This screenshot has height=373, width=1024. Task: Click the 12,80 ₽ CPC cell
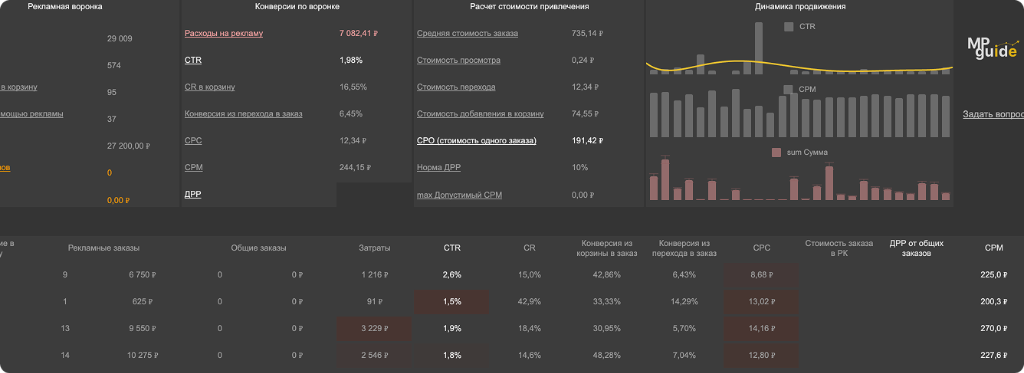(761, 355)
